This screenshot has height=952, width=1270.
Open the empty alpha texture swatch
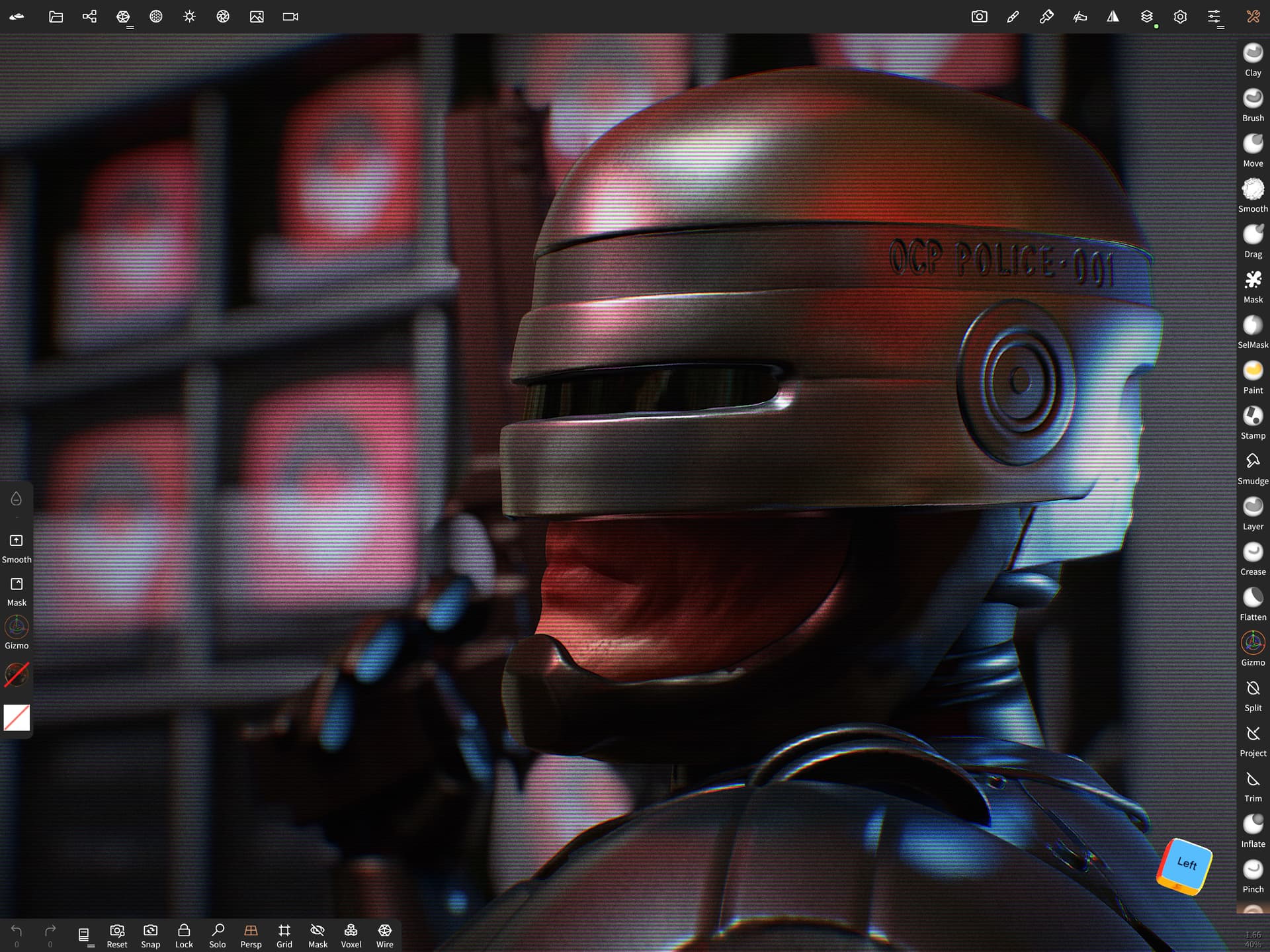point(17,718)
